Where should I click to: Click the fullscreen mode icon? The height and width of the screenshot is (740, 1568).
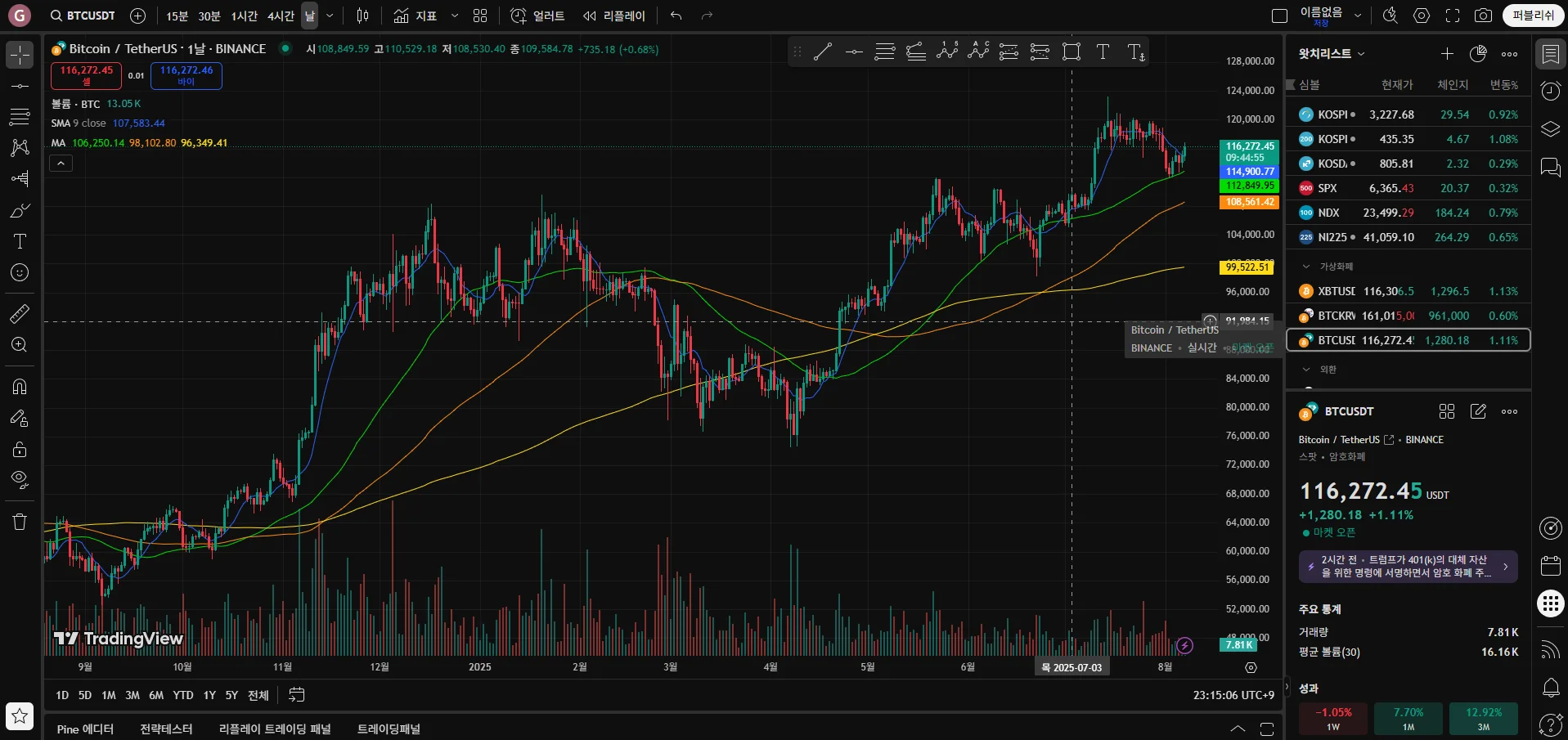pos(1453,16)
